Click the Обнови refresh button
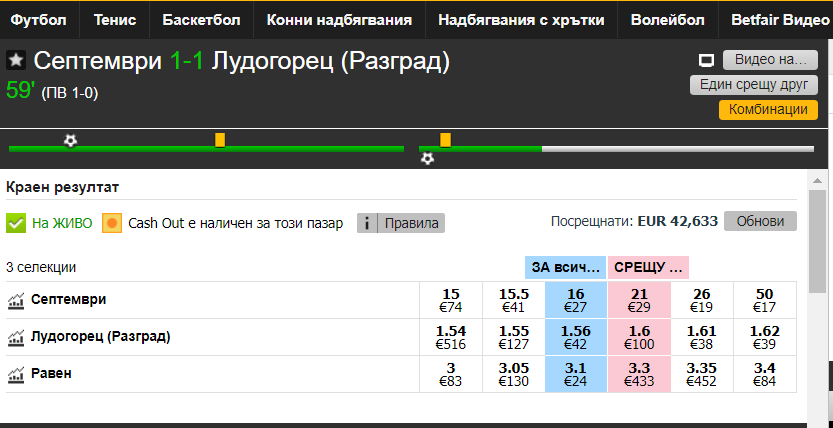This screenshot has width=833, height=428. click(760, 221)
